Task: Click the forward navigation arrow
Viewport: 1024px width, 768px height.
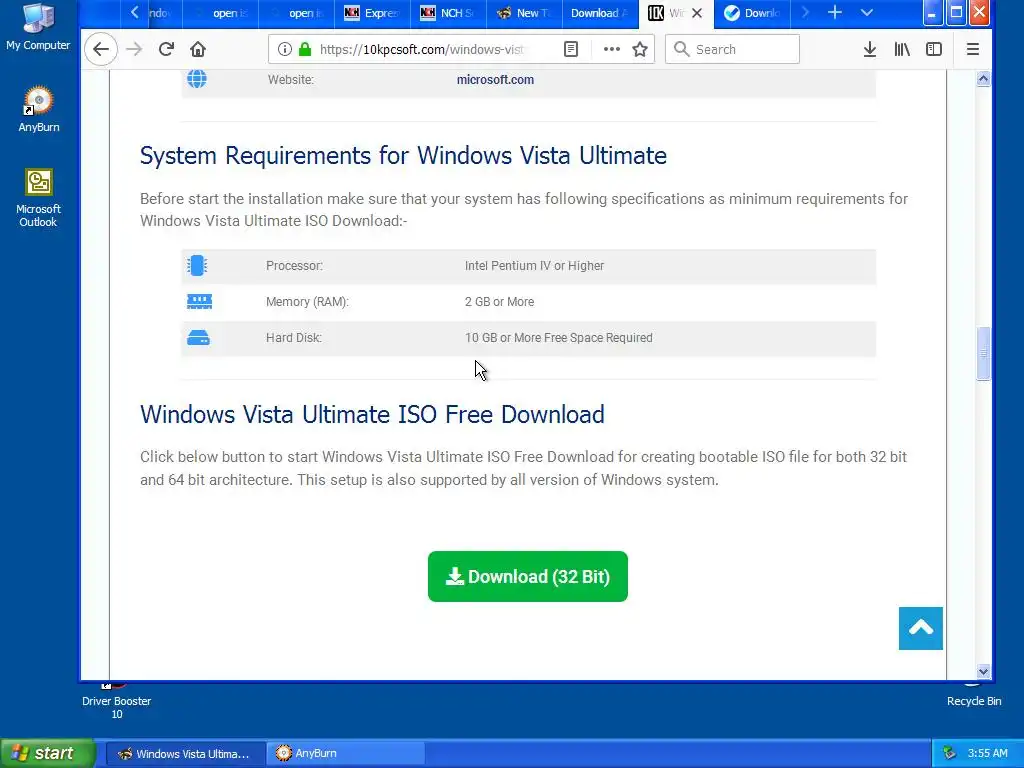Action: [134, 49]
